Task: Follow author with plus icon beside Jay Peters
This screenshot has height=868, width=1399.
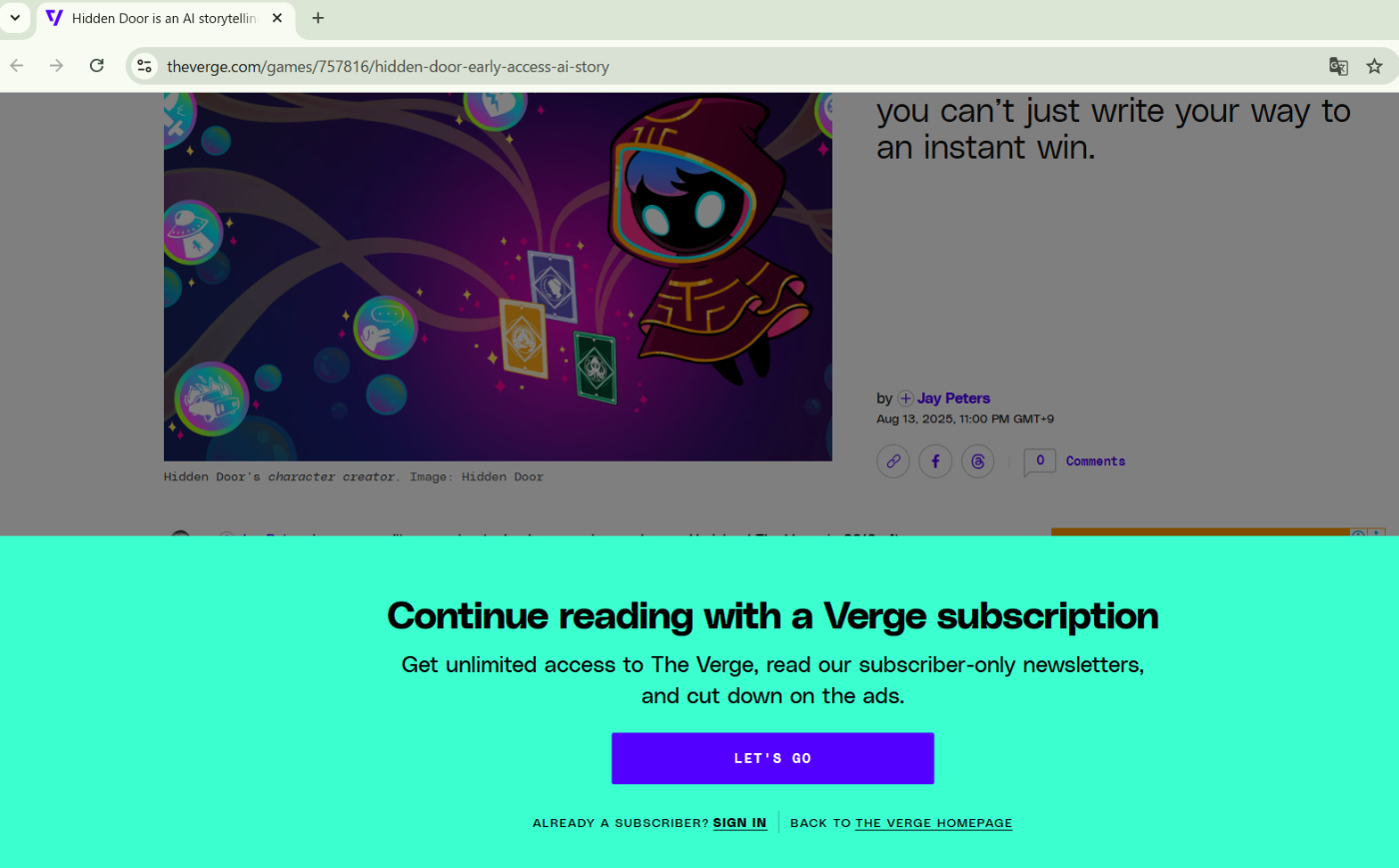Action: 905,398
